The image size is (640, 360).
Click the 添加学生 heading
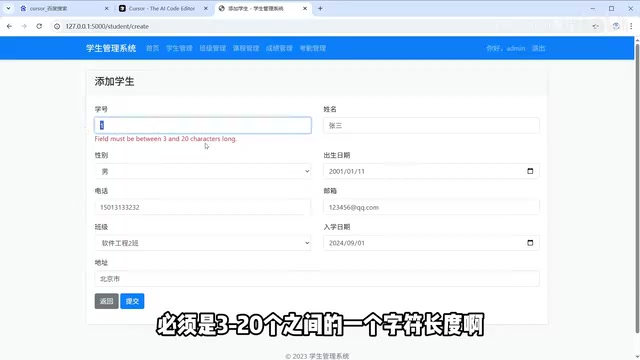[114, 82]
